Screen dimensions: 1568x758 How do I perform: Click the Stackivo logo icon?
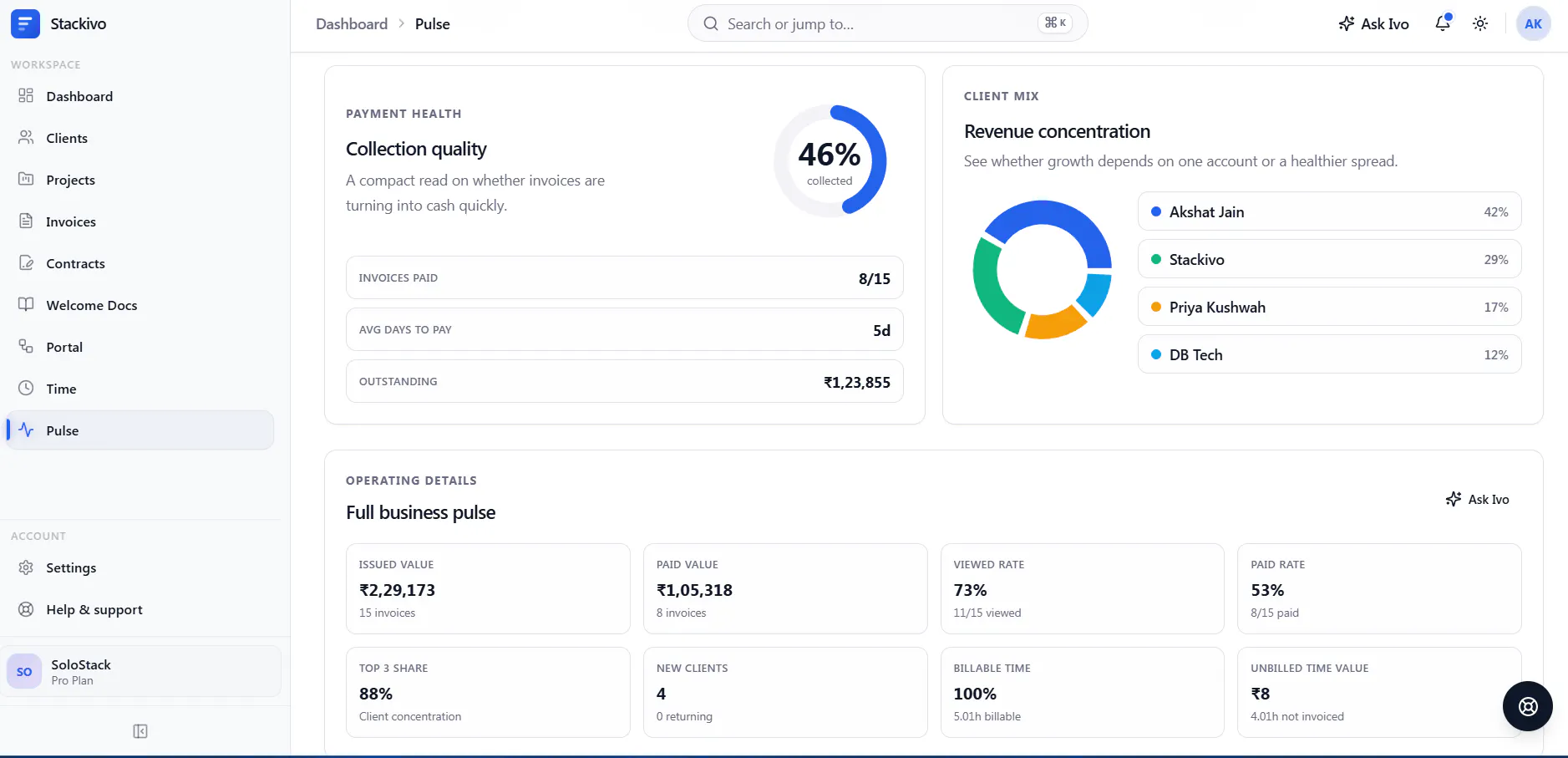pyautogui.click(x=25, y=23)
